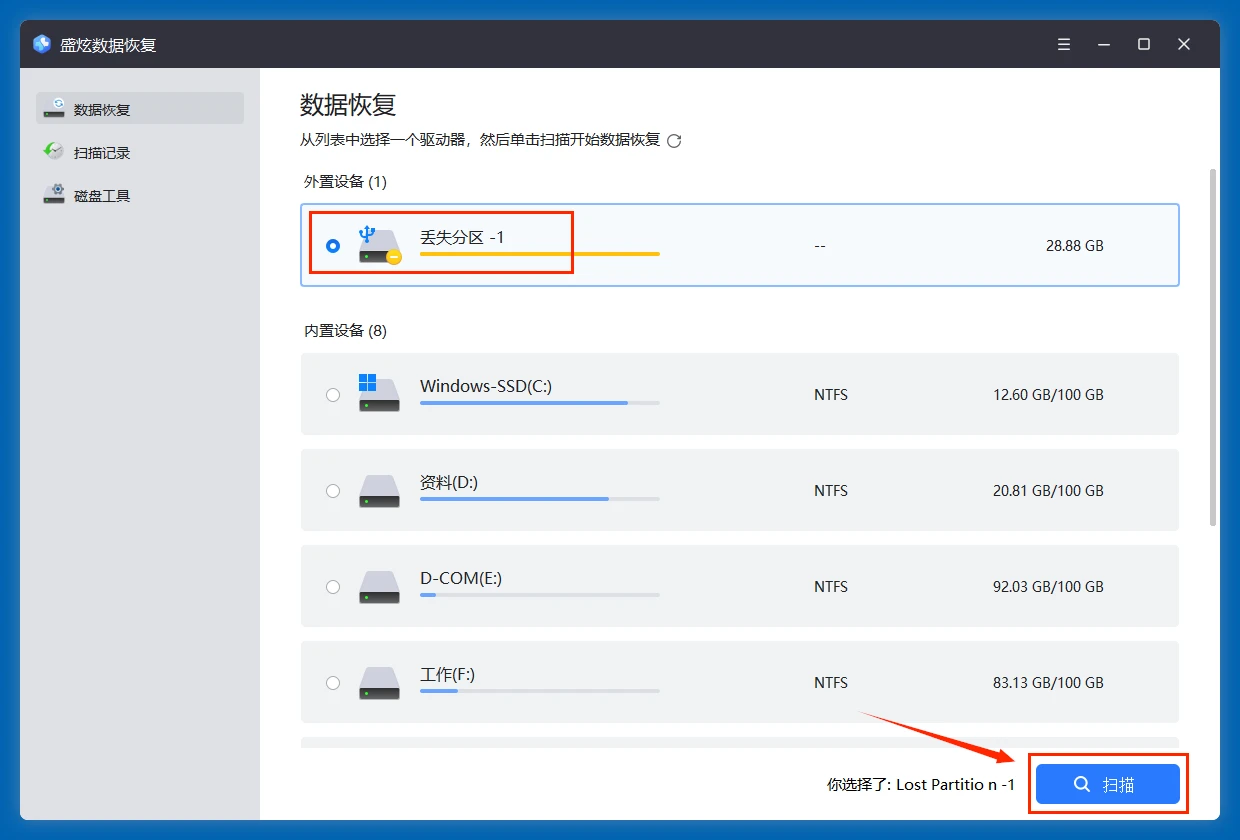Image resolution: width=1240 pixels, height=840 pixels.
Task: Click the USB drive icon of 丢失分区 -1
Action: [379, 245]
